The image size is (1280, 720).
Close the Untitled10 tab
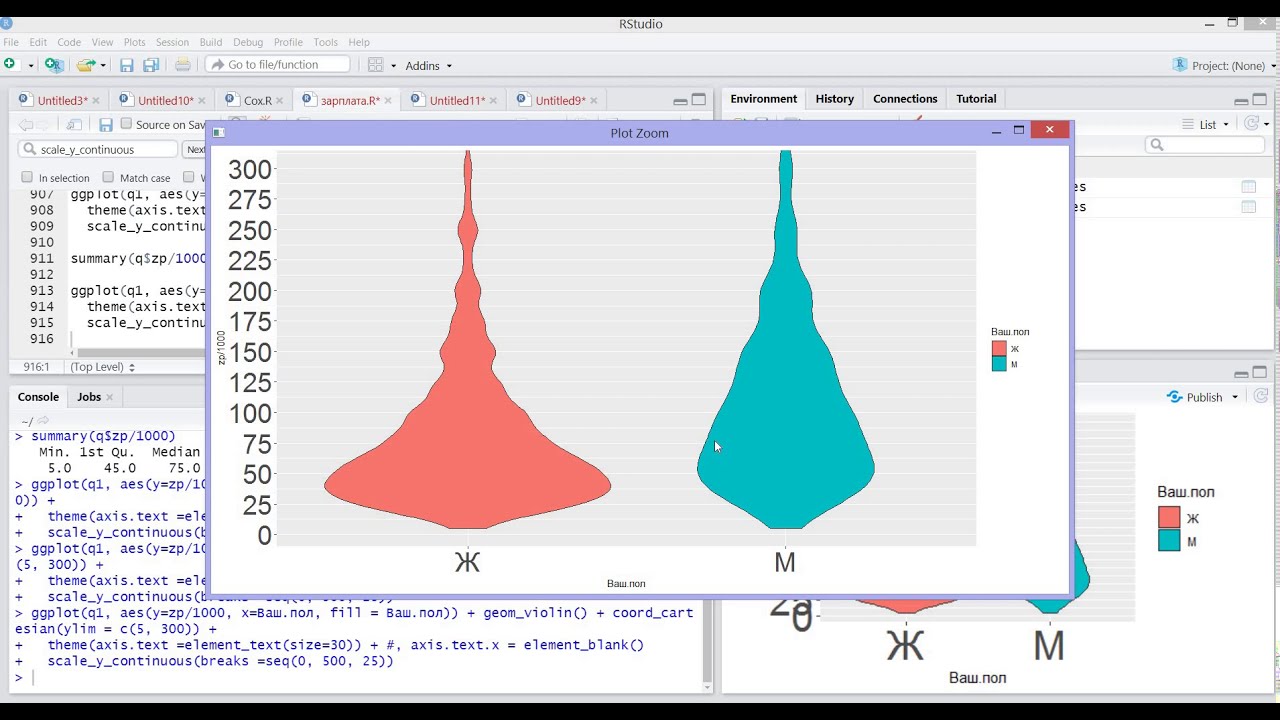(x=202, y=100)
